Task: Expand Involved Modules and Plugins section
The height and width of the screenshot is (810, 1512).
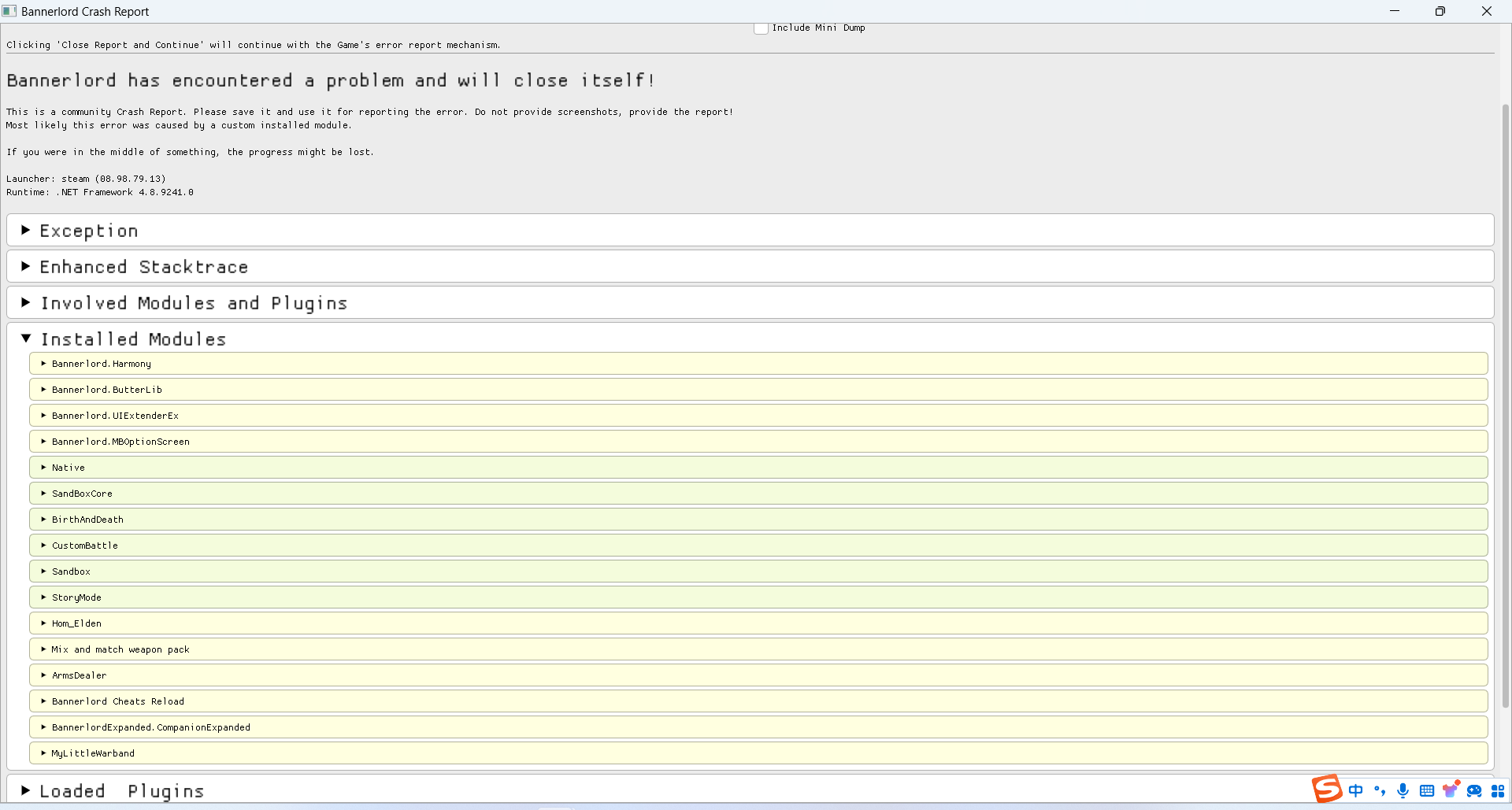Action: click(x=750, y=303)
